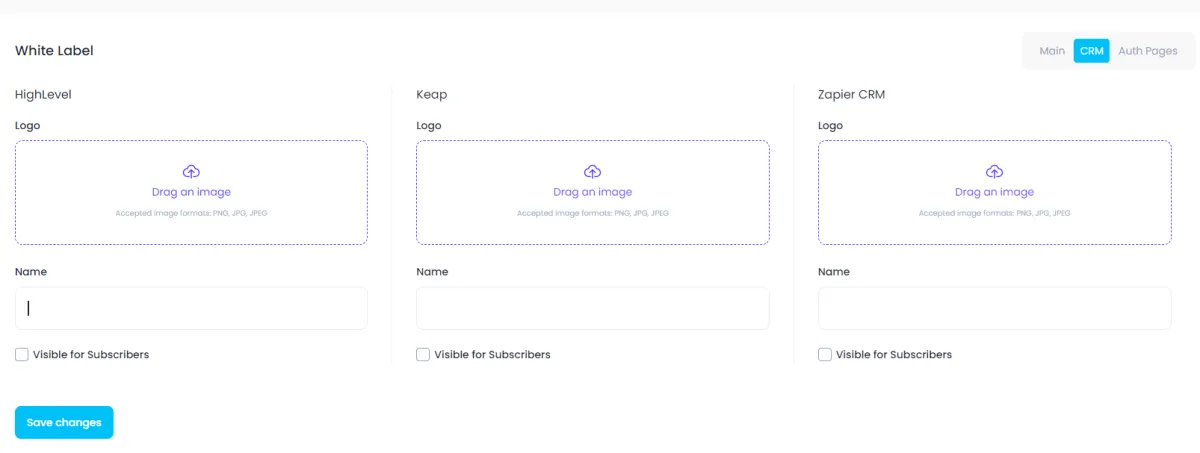Open the Auth Pages tab
Viewport: 1200px width, 453px height.
pyautogui.click(x=1148, y=51)
